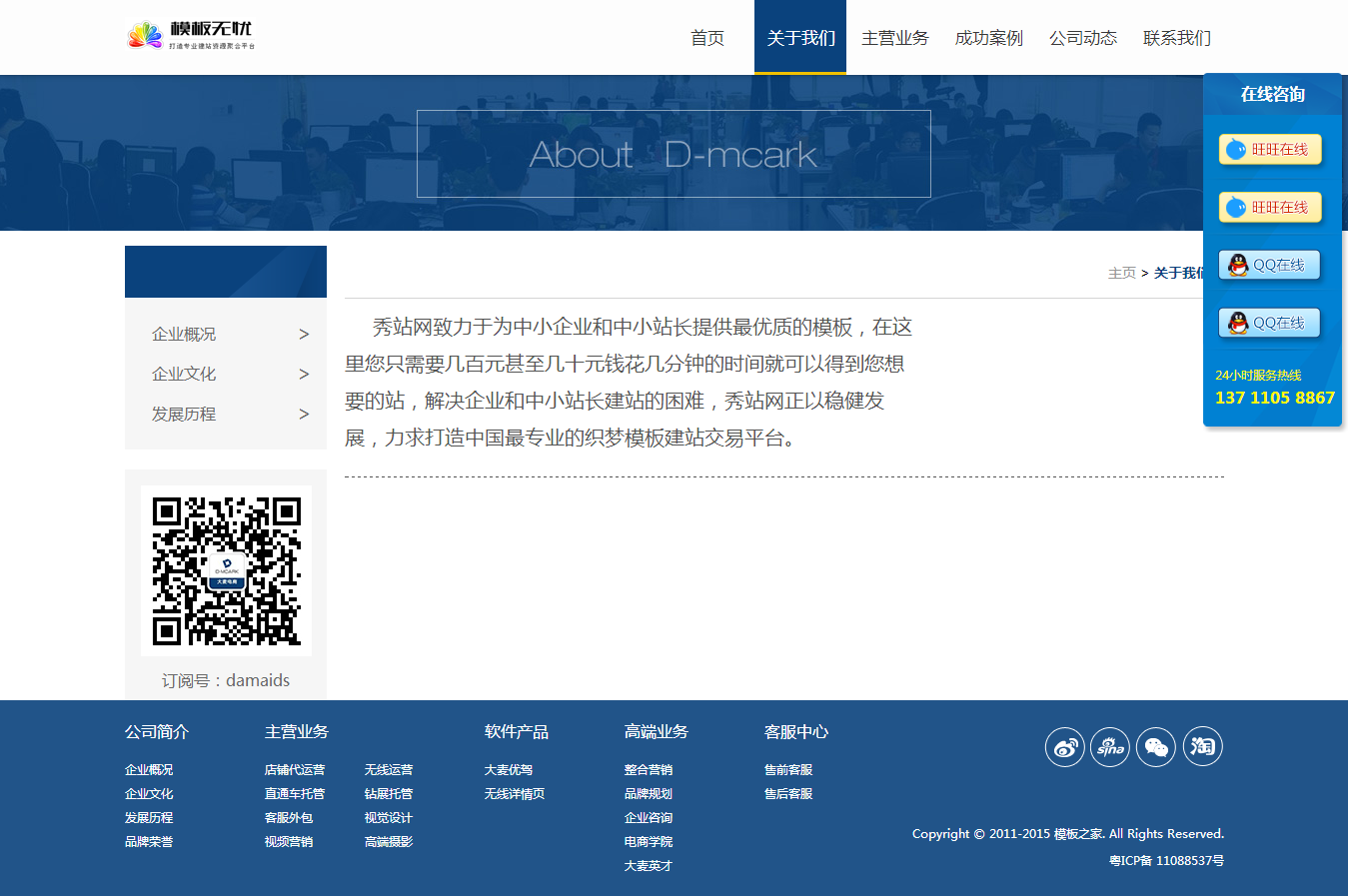Image resolution: width=1348 pixels, height=896 pixels.
Task: Open the Weibo icon in footer
Action: pos(1064,747)
